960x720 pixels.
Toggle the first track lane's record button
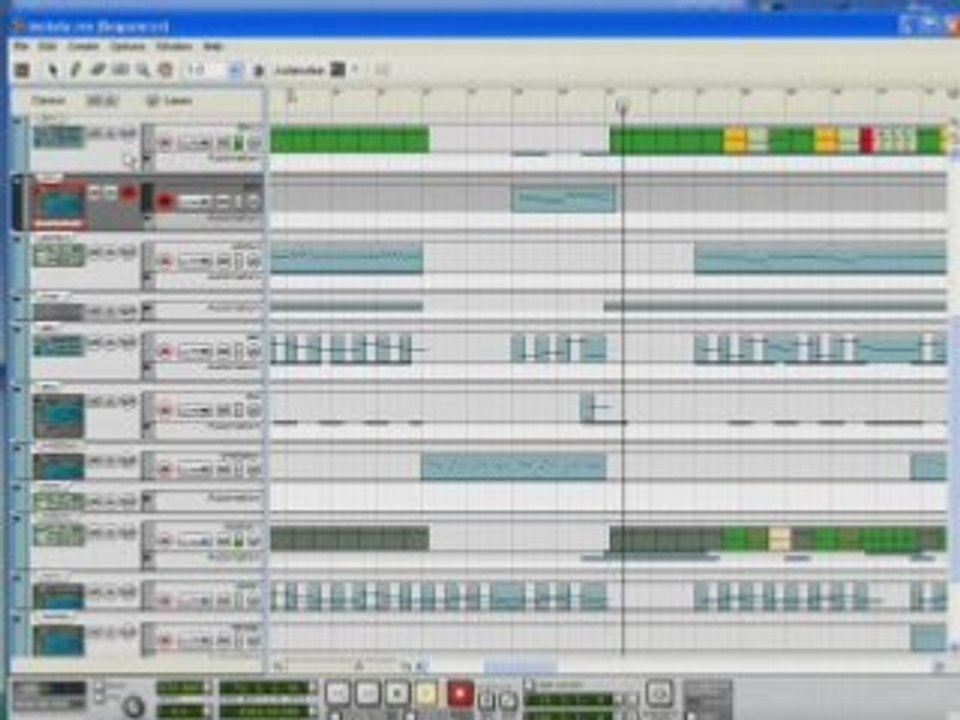click(165, 144)
